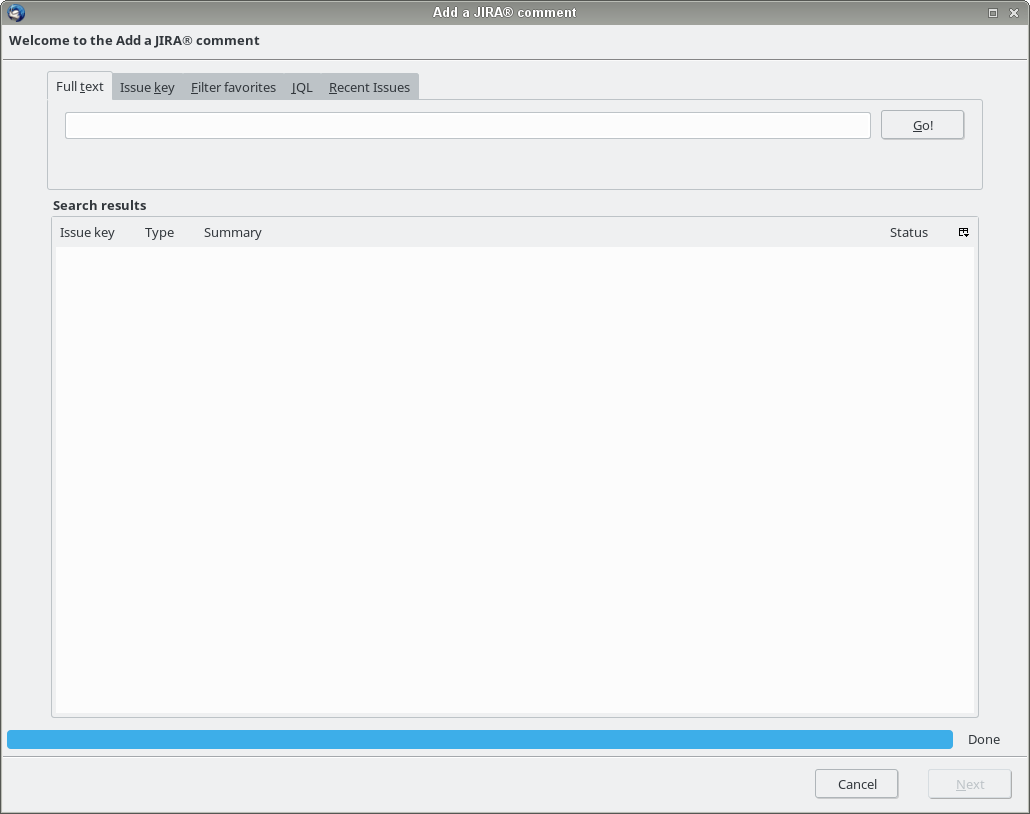Close the Add a JIRA comment dialog

coord(1014,13)
